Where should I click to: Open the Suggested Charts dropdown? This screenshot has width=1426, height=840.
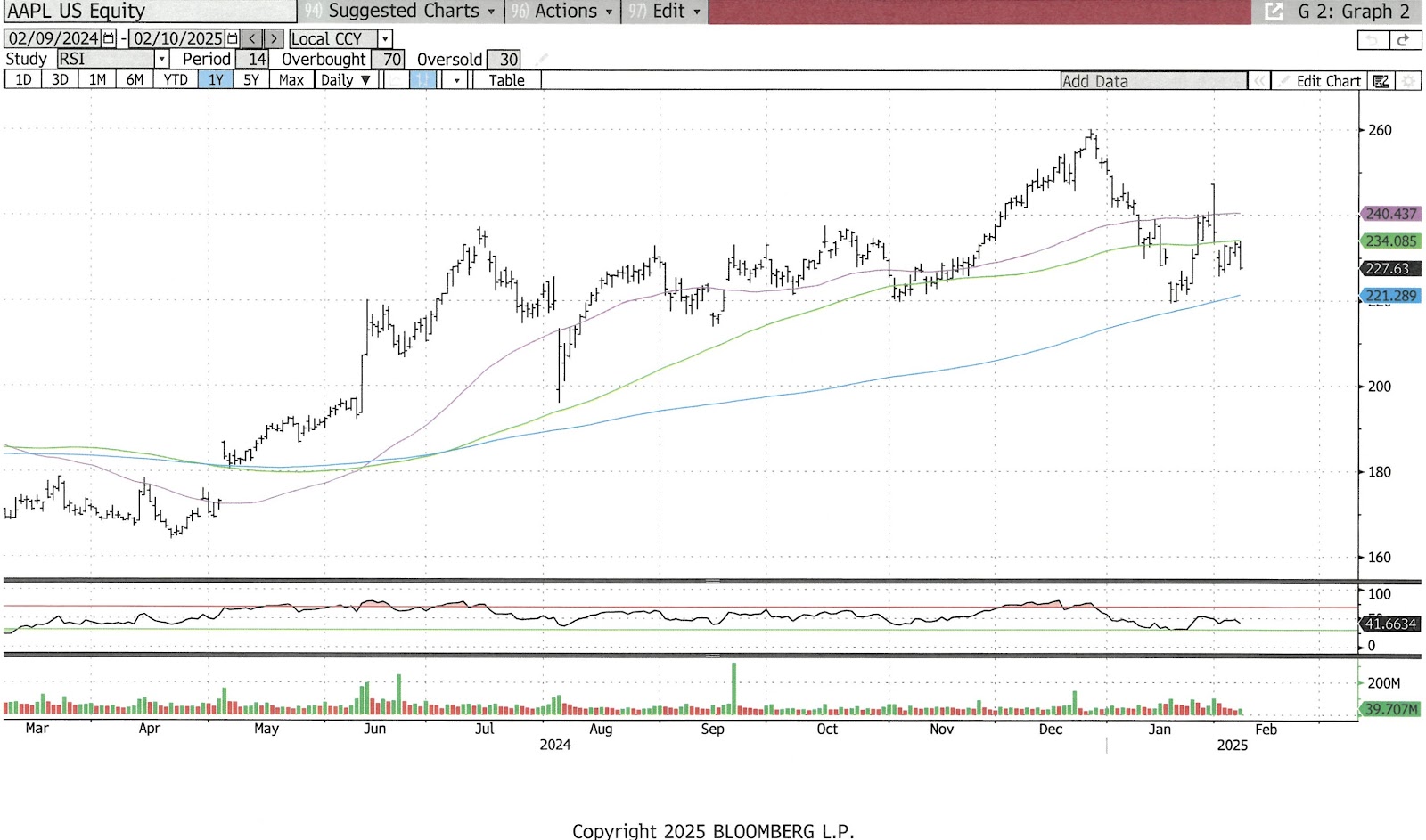pos(400,12)
